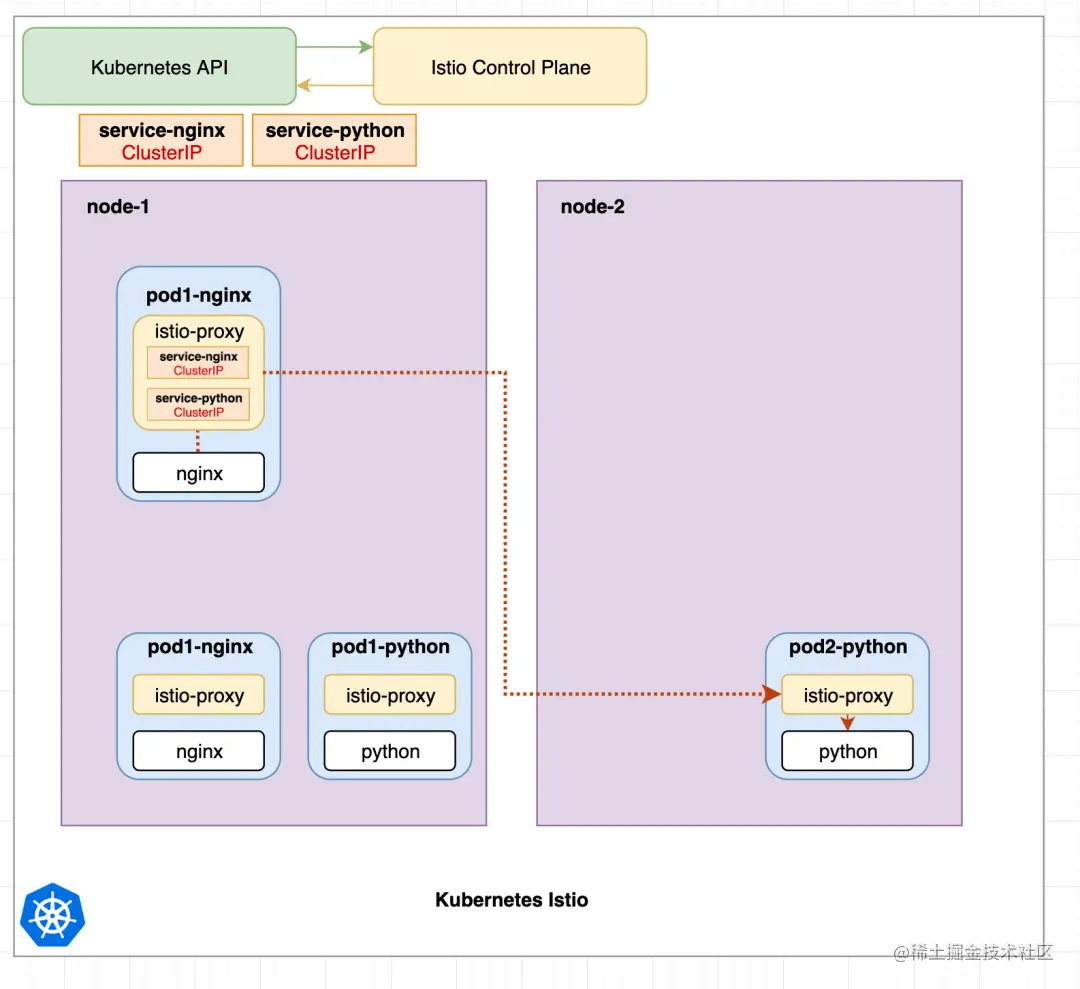Image resolution: width=1080 pixels, height=989 pixels.
Task: Click the Kubernetes wheel logo icon
Action: [52, 914]
